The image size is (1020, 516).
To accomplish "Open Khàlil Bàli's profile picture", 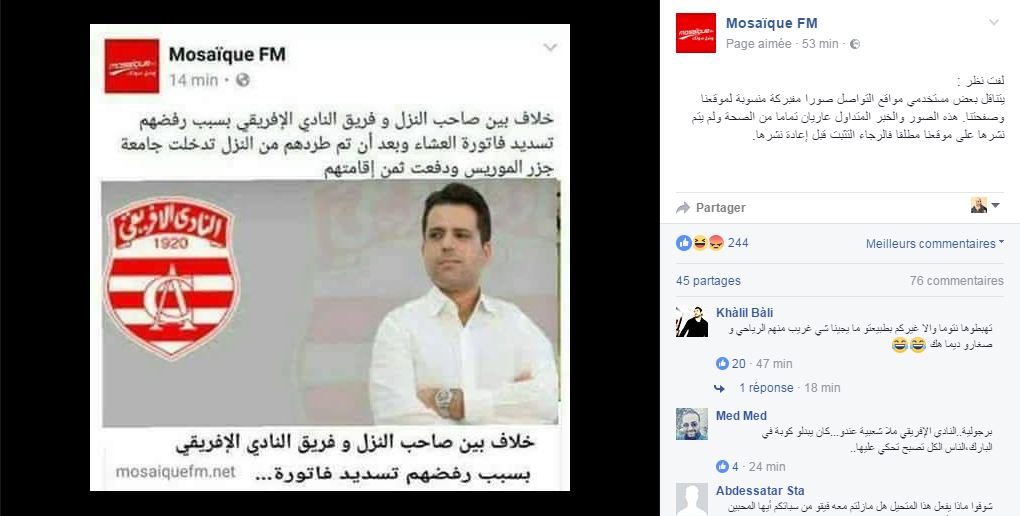I will pyautogui.click(x=692, y=321).
